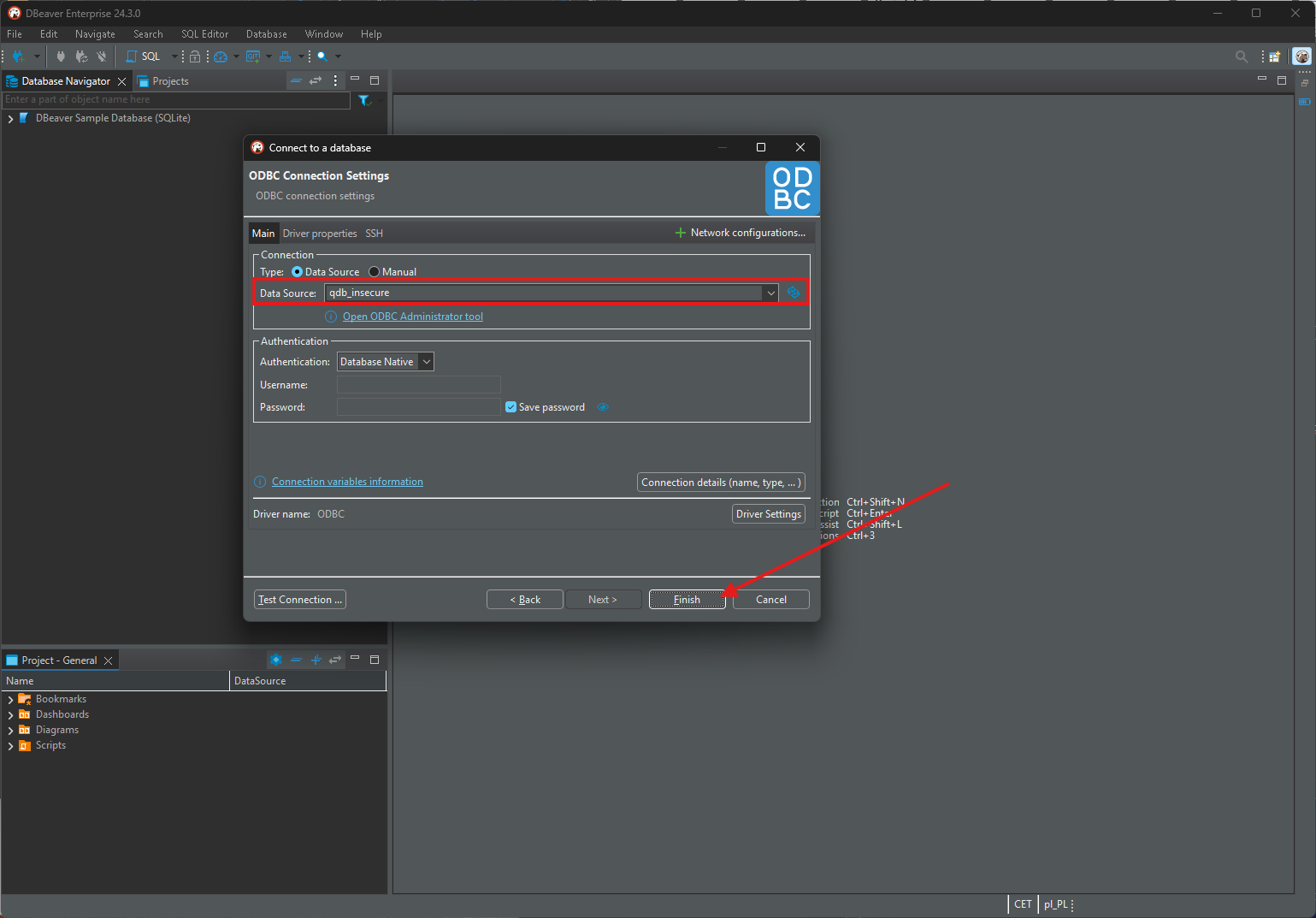Click the DataSource column header
The width and height of the screenshot is (1316, 918).
coord(308,681)
